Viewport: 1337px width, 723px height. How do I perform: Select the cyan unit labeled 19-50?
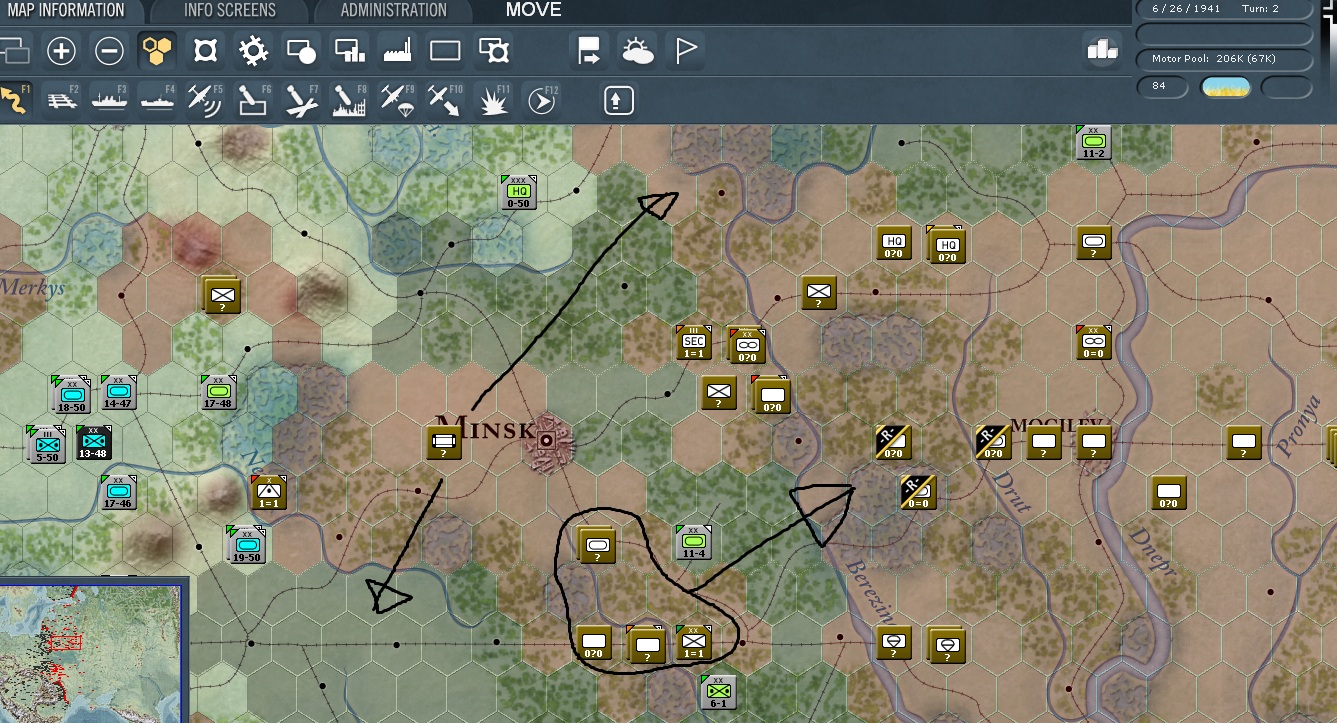[246, 544]
